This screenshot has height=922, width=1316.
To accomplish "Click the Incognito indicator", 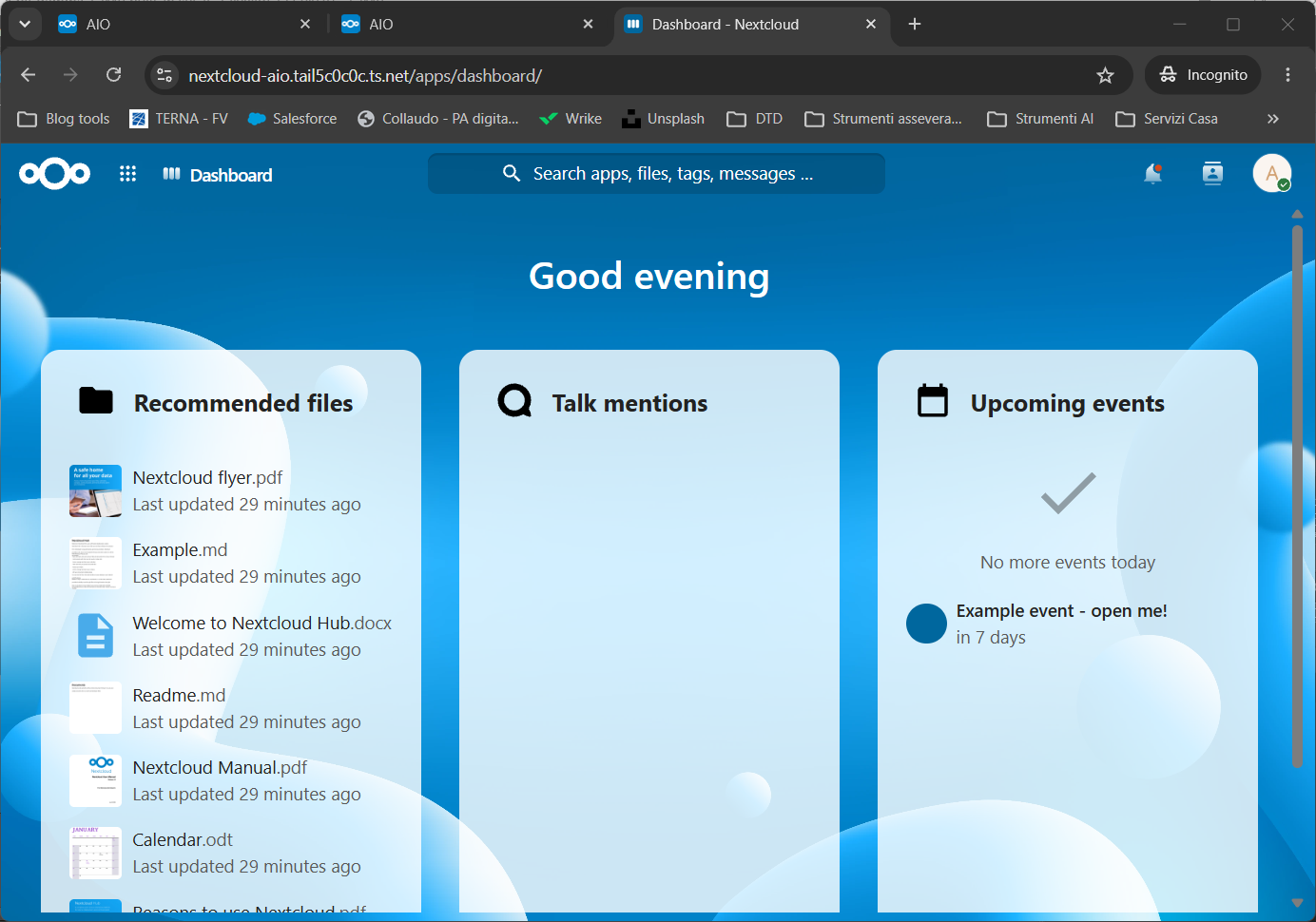I will [1203, 74].
